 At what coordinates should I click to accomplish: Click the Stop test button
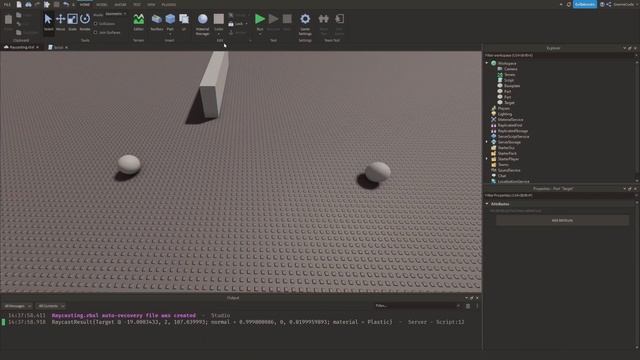(287, 19)
